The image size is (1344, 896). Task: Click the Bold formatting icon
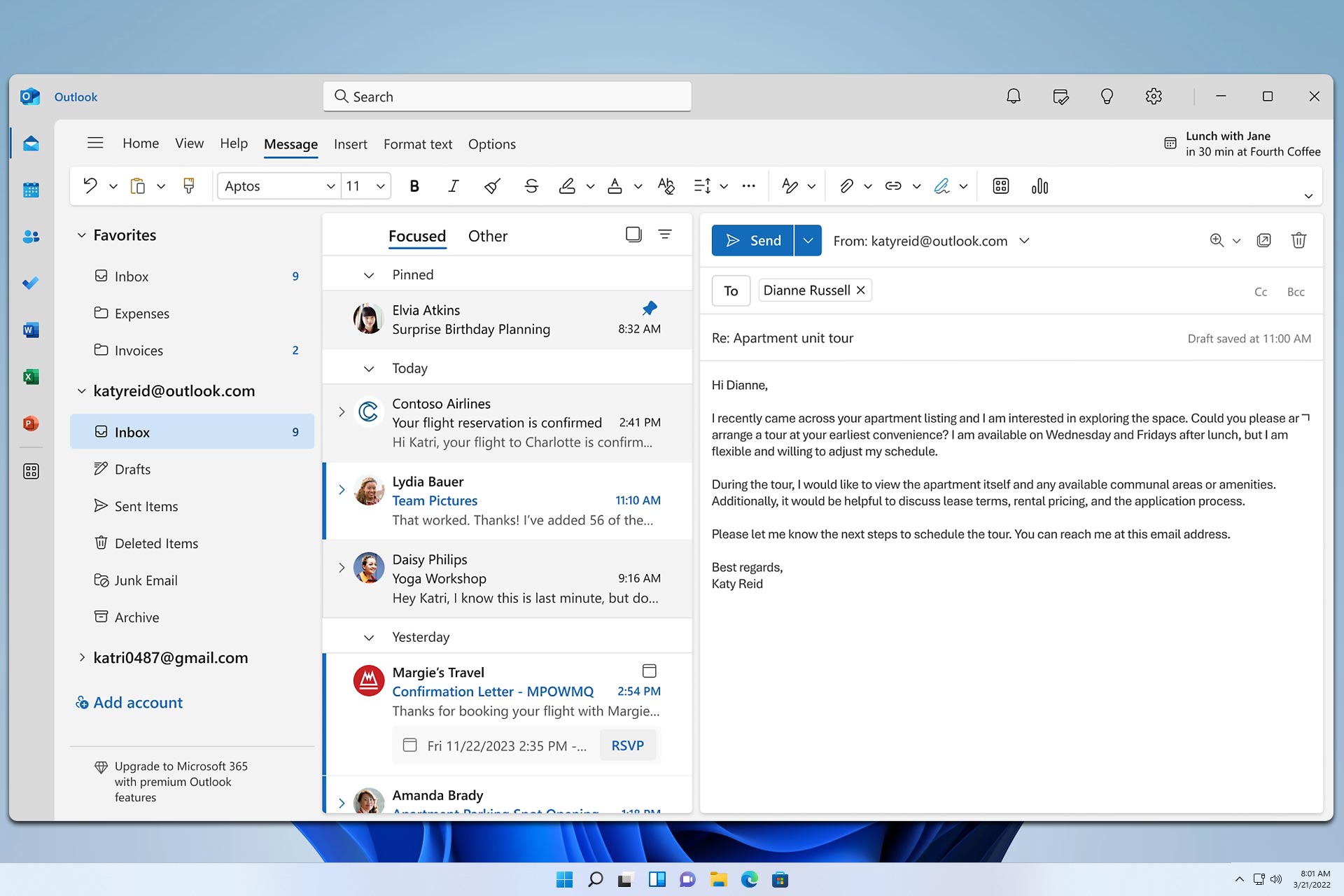click(414, 186)
